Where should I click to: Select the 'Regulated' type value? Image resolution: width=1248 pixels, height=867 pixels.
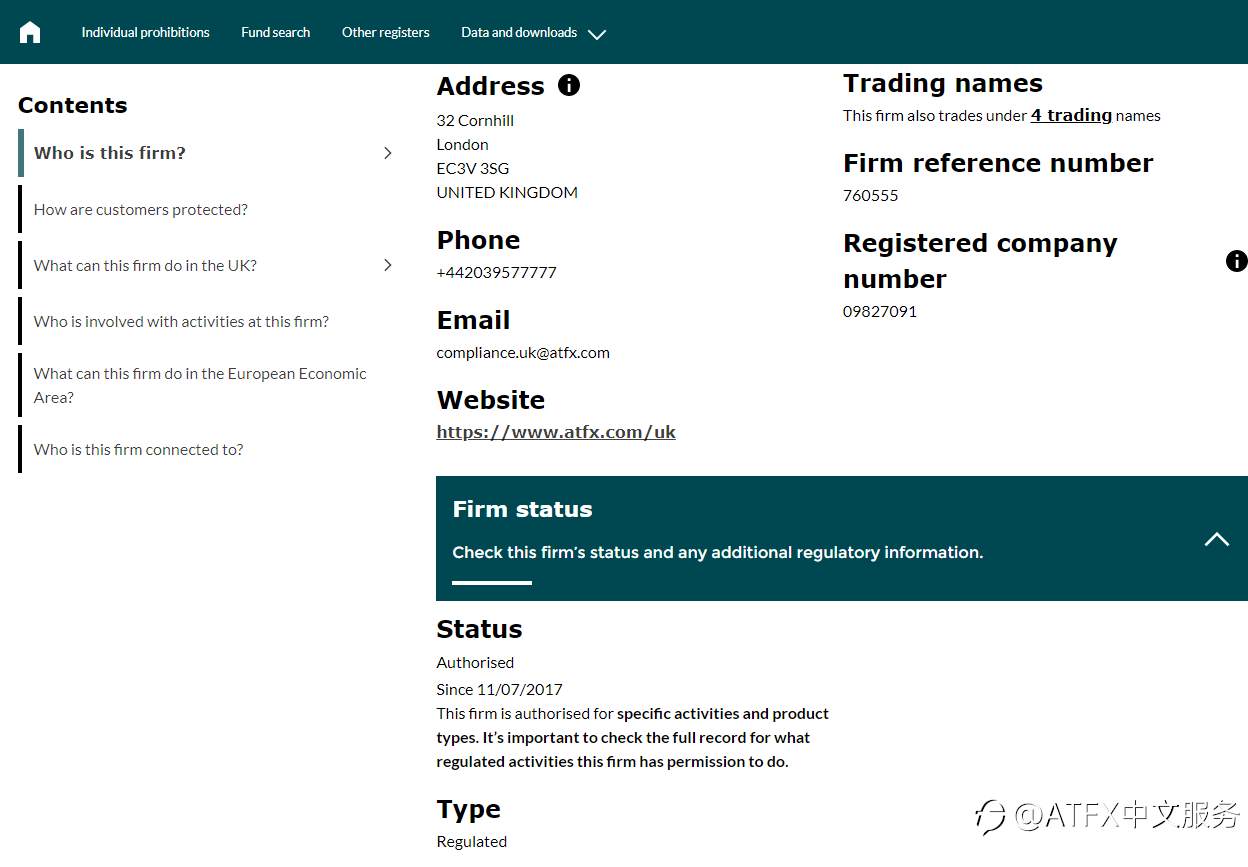472,841
